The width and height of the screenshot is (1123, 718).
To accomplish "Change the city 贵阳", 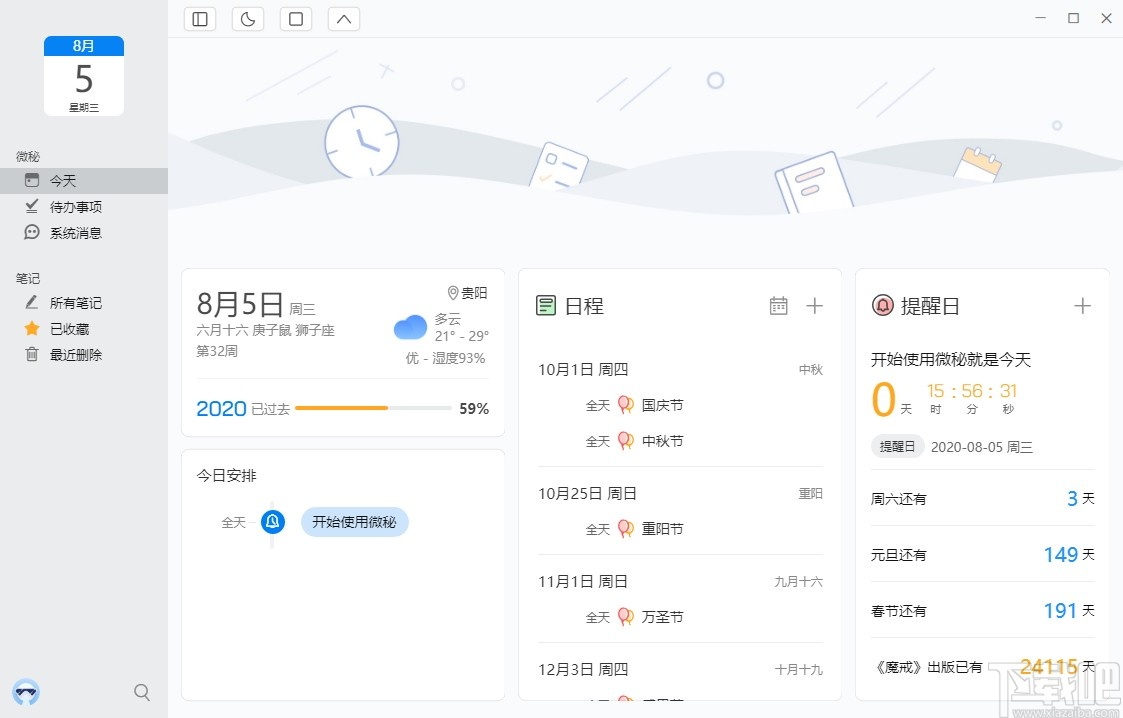I will (x=474, y=293).
